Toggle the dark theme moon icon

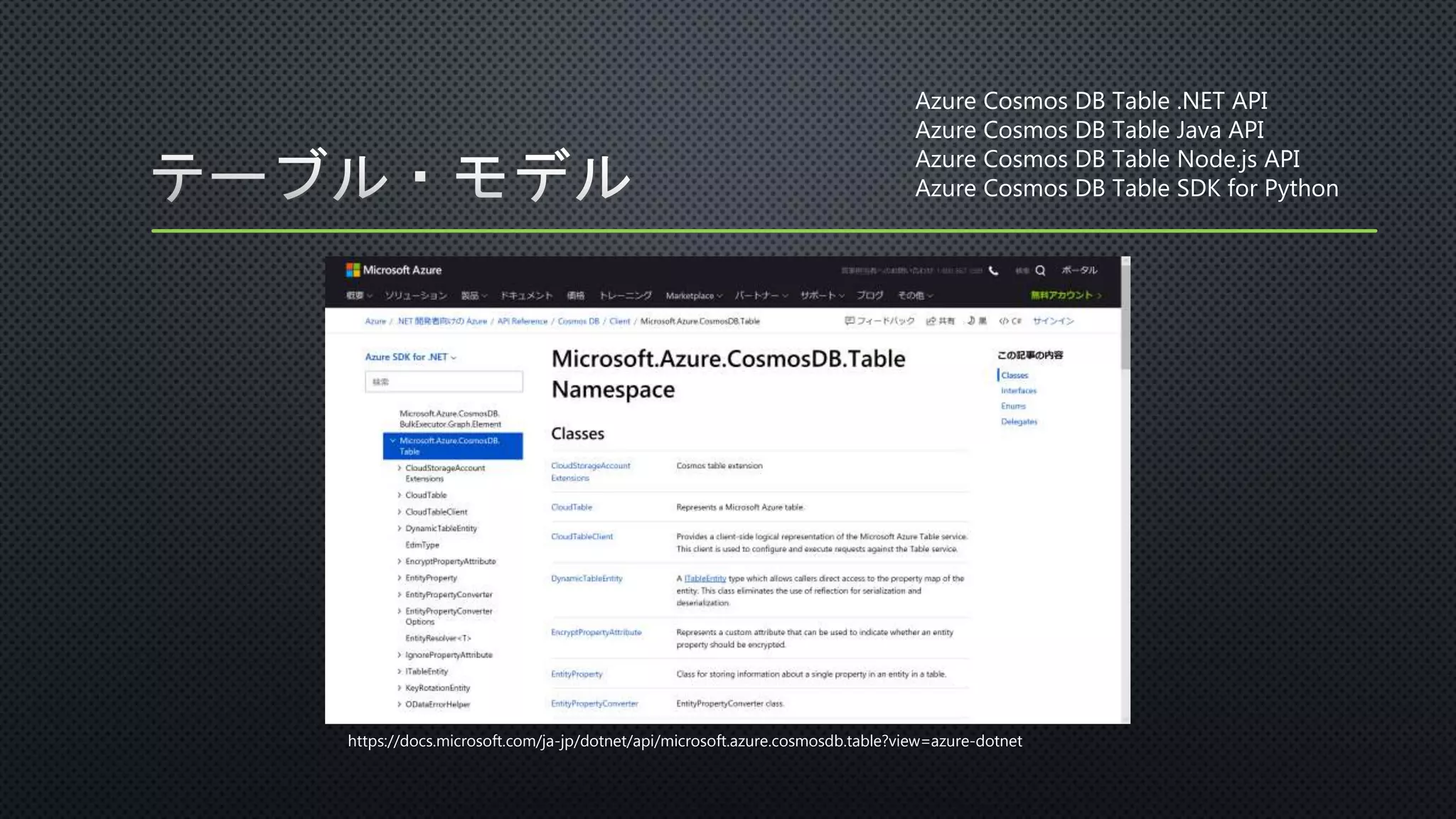[976, 321]
